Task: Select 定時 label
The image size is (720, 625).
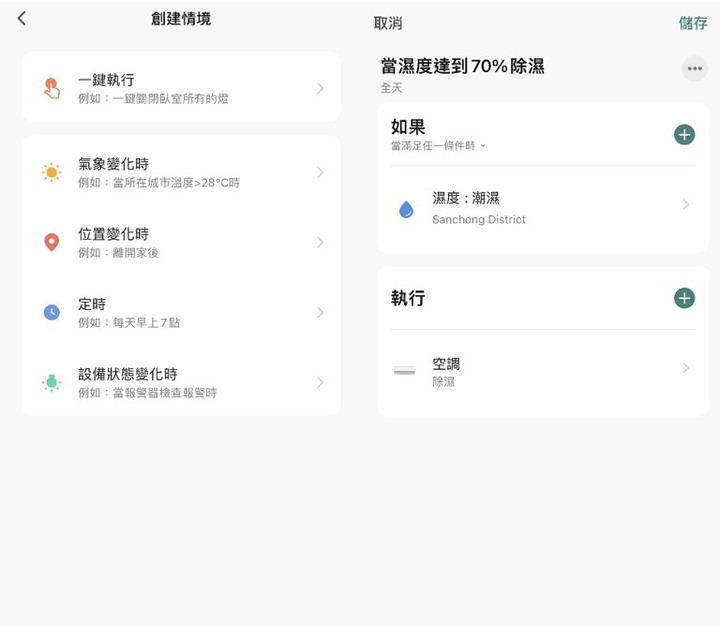Action: point(92,304)
